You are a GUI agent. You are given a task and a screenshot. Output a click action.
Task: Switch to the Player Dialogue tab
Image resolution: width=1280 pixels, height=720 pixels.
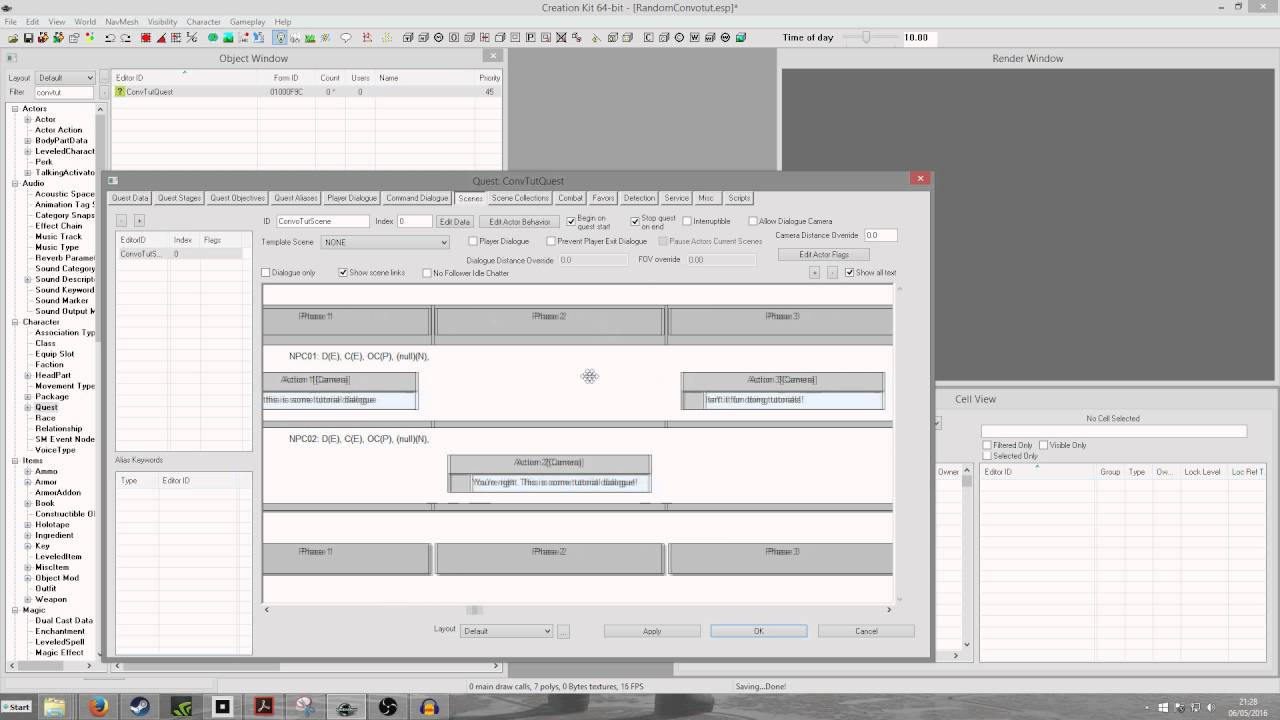(352, 198)
